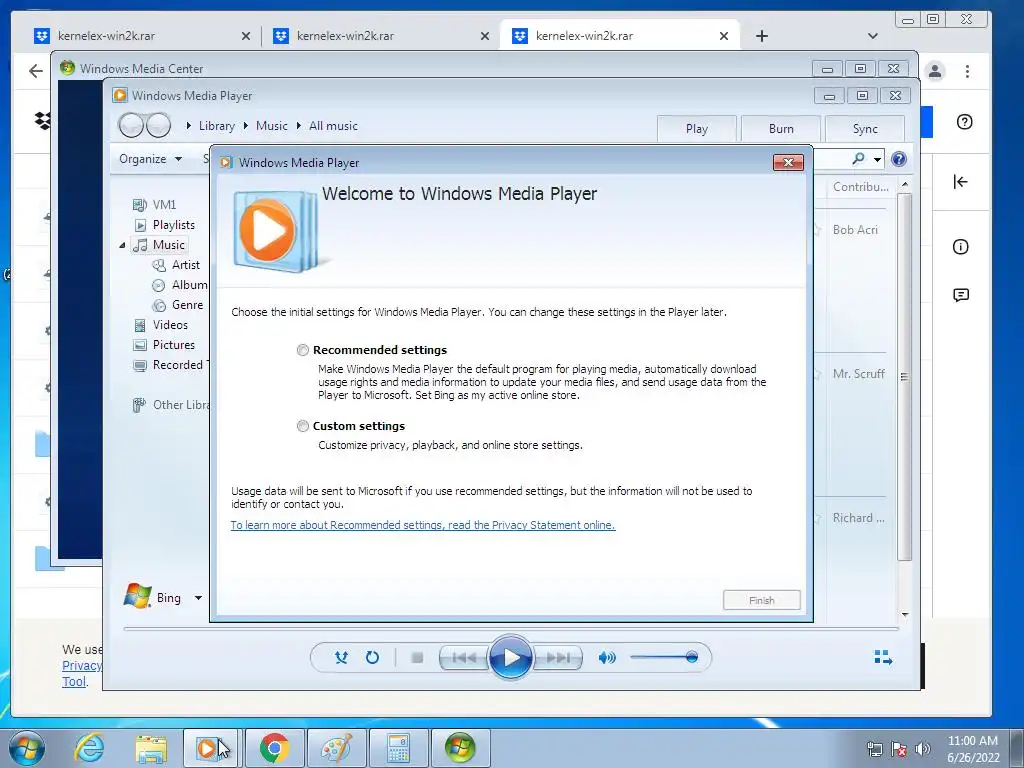Open the Burn tab in Media Player
This screenshot has width=1024, height=768.
click(781, 129)
